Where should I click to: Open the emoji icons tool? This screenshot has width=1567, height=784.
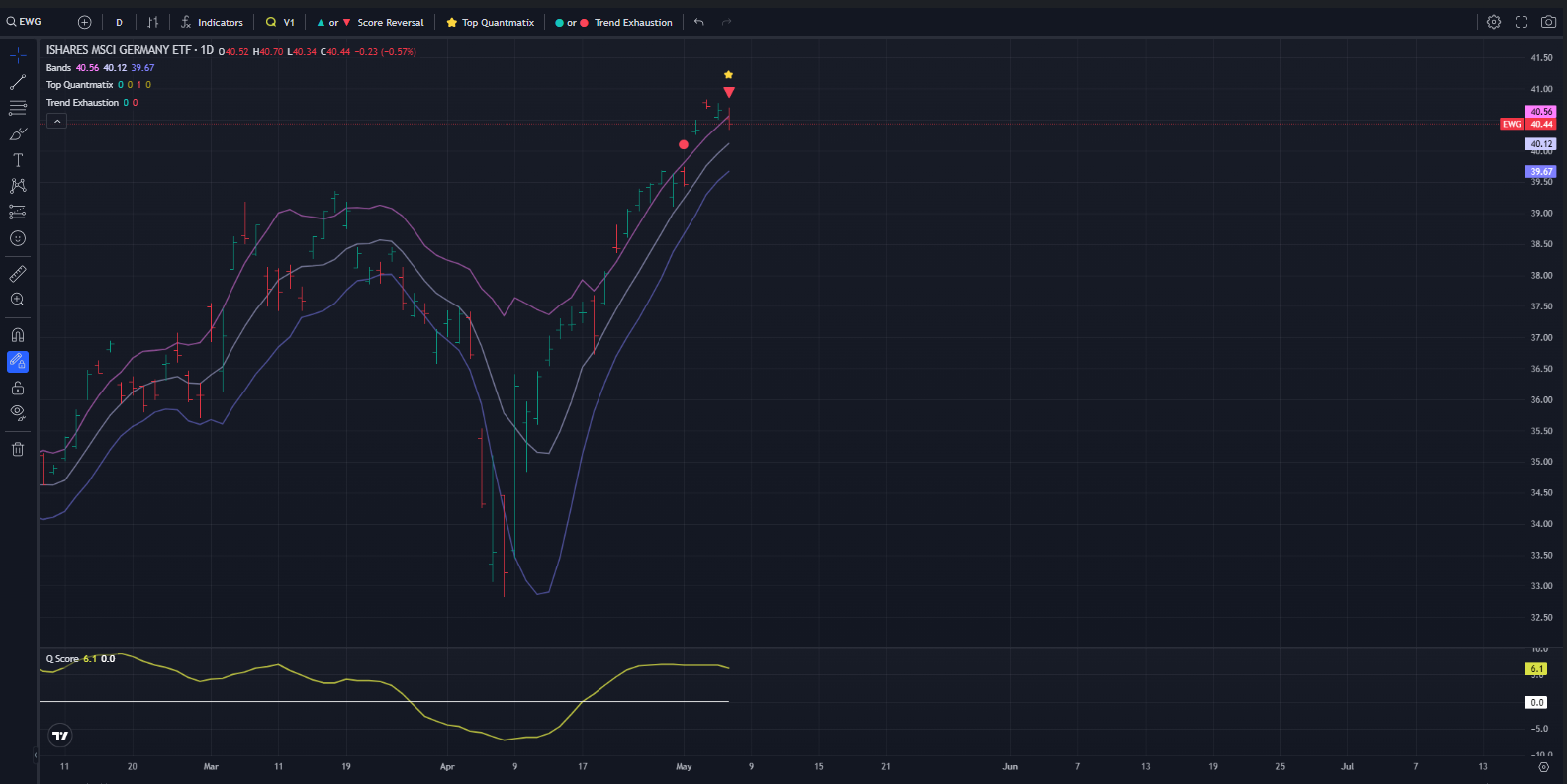[x=18, y=238]
